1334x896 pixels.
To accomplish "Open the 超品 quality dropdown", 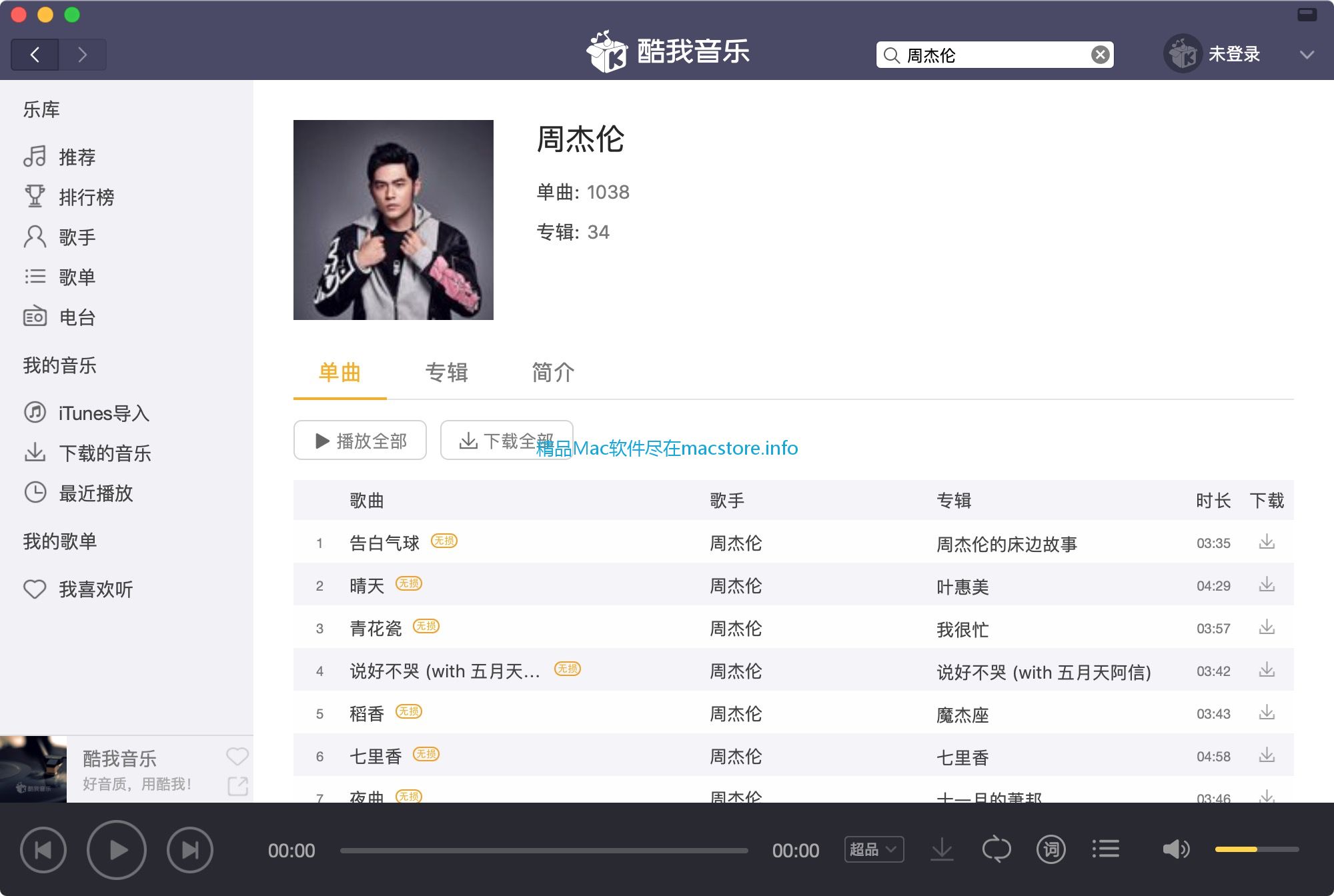I will pyautogui.click(x=874, y=849).
